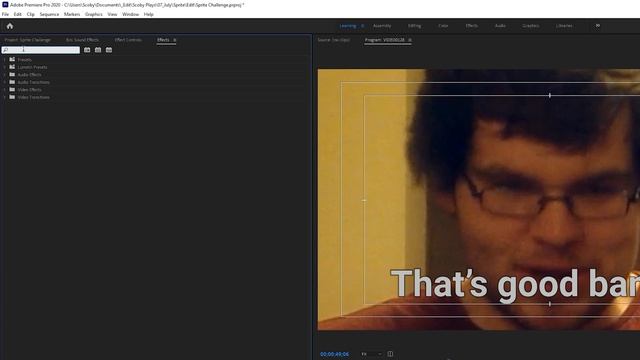Switch to the Source monitor tab
640x360 pixels.
pos(333,40)
